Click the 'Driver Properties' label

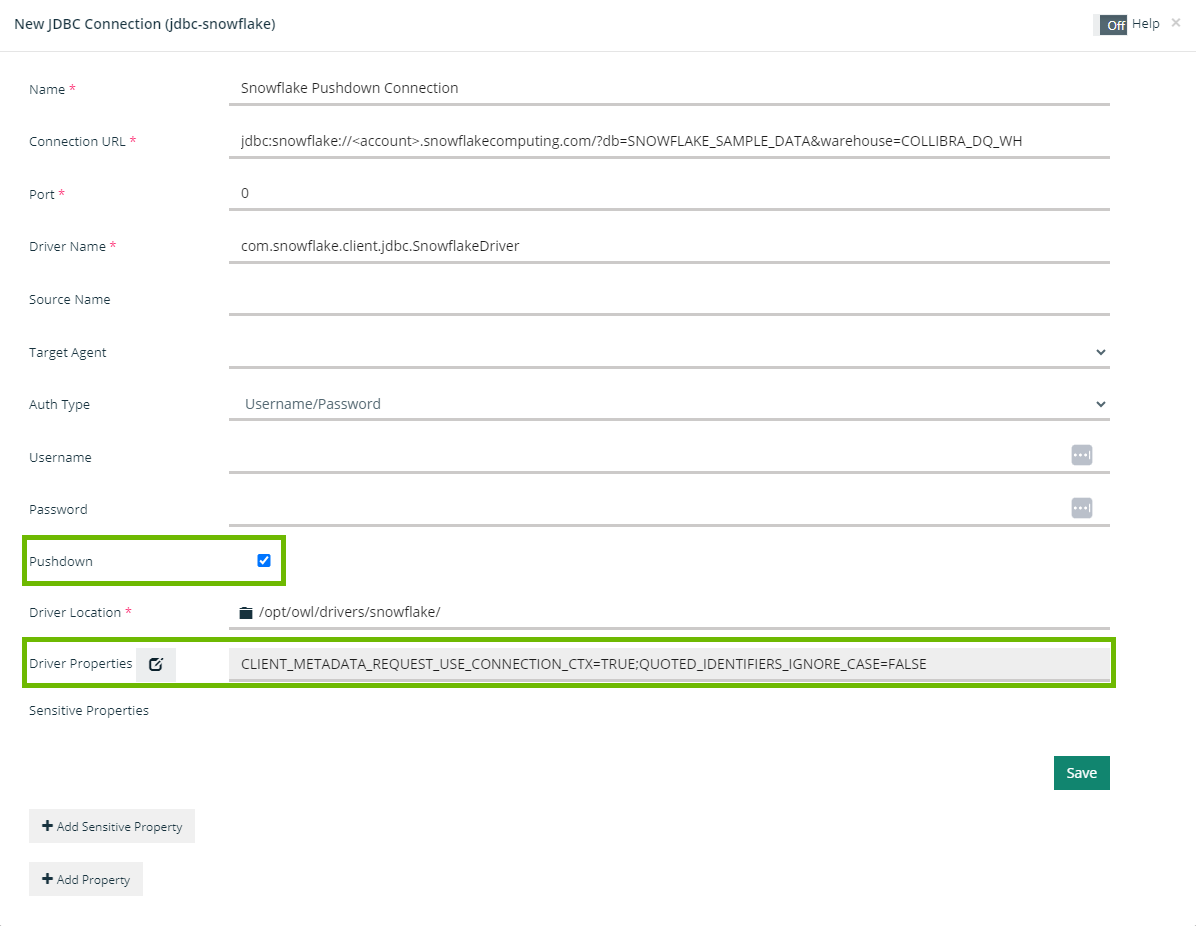pos(80,664)
